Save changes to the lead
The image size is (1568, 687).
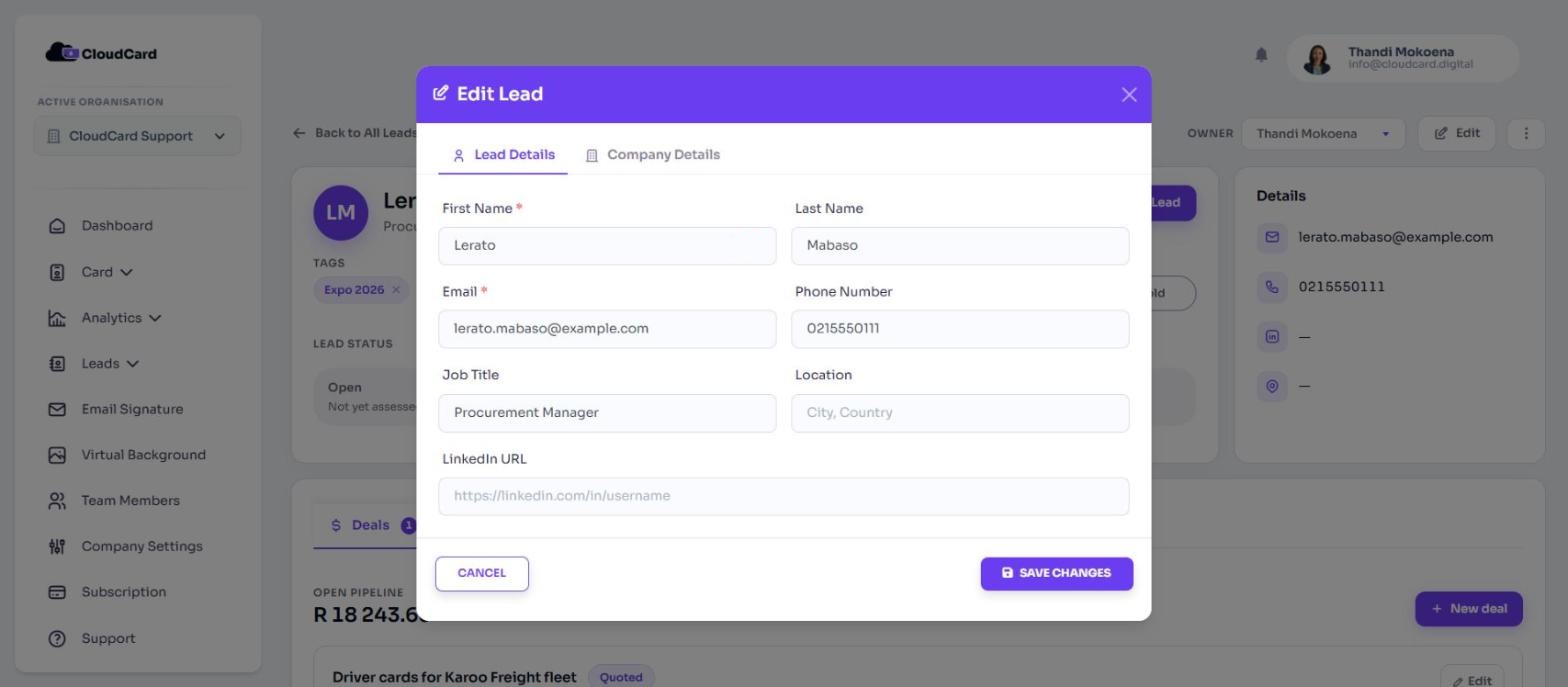coord(1057,574)
